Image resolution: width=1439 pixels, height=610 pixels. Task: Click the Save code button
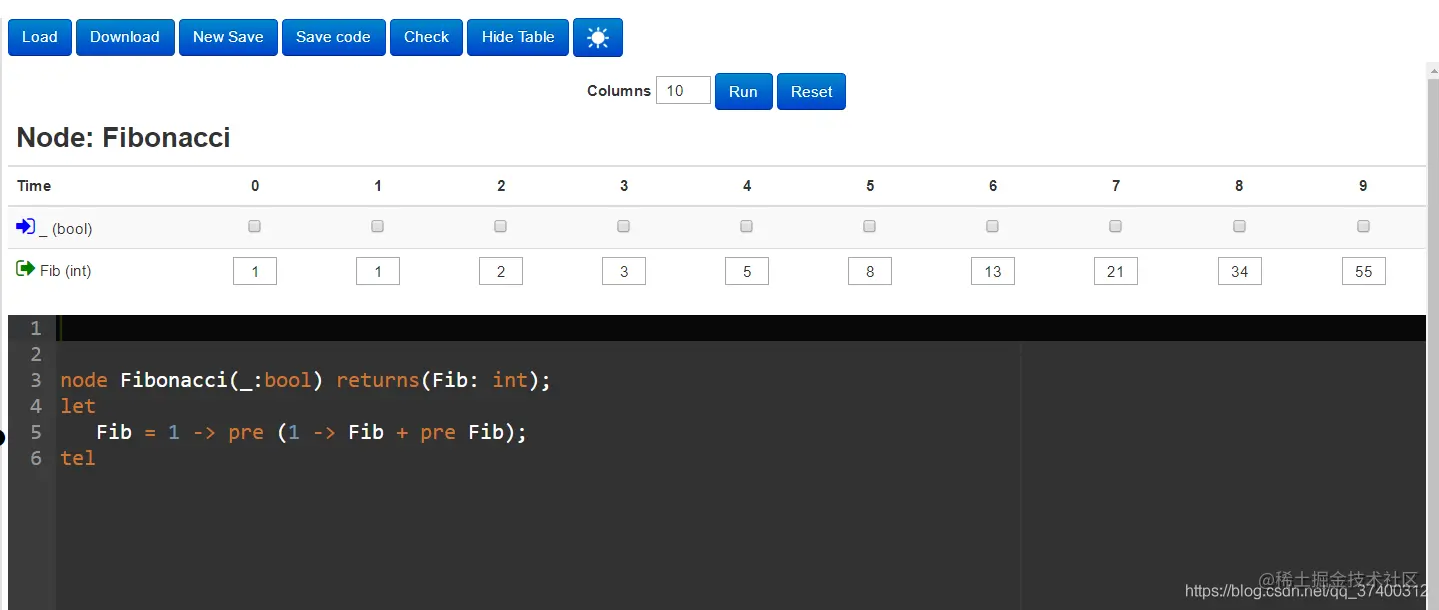[334, 37]
